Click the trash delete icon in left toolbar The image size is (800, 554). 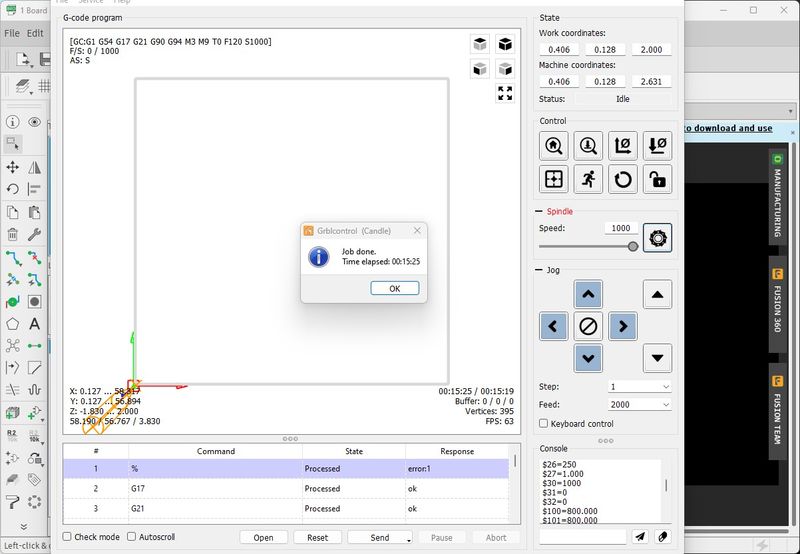click(13, 234)
